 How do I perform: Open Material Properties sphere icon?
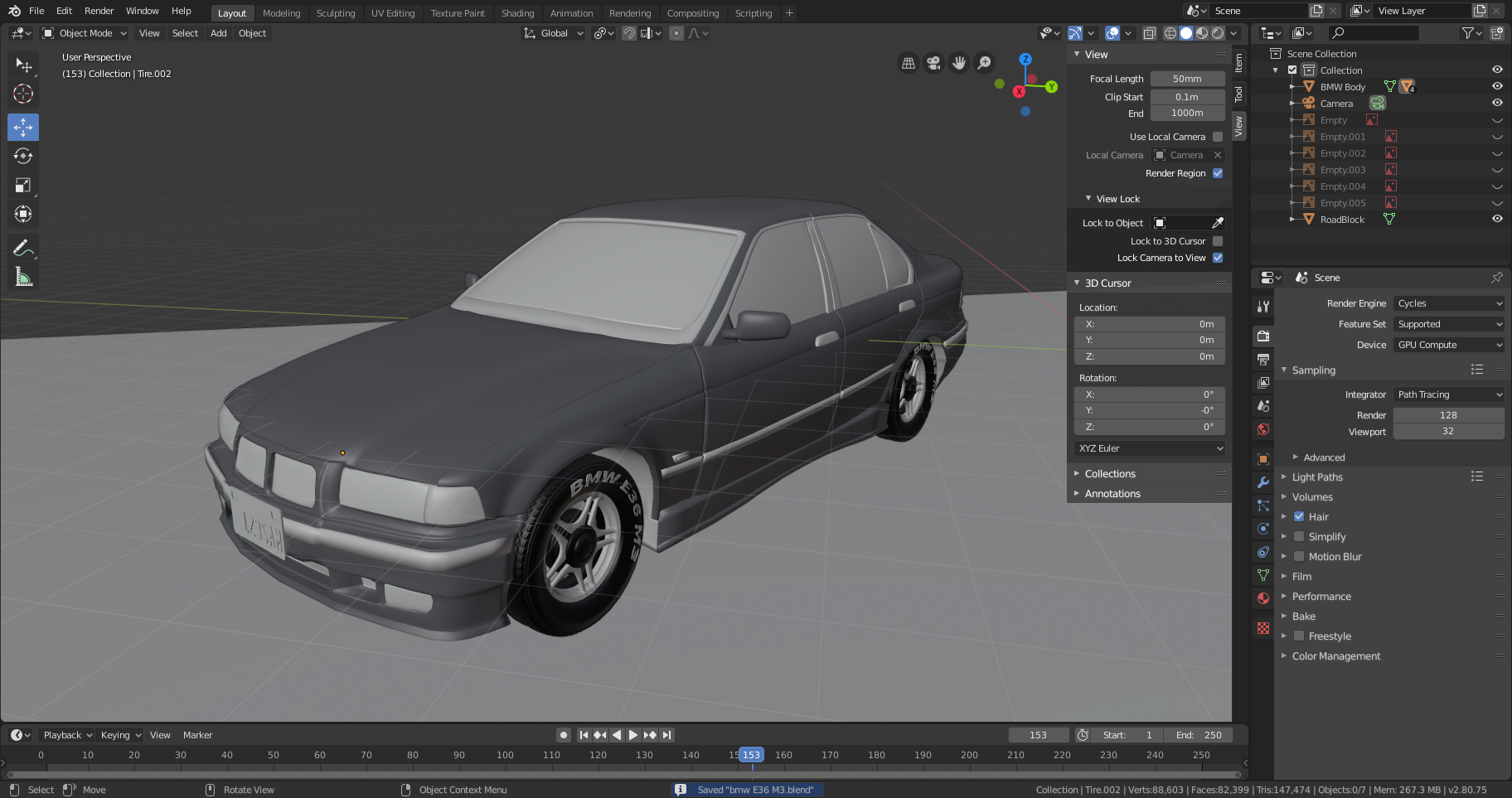(x=1262, y=598)
